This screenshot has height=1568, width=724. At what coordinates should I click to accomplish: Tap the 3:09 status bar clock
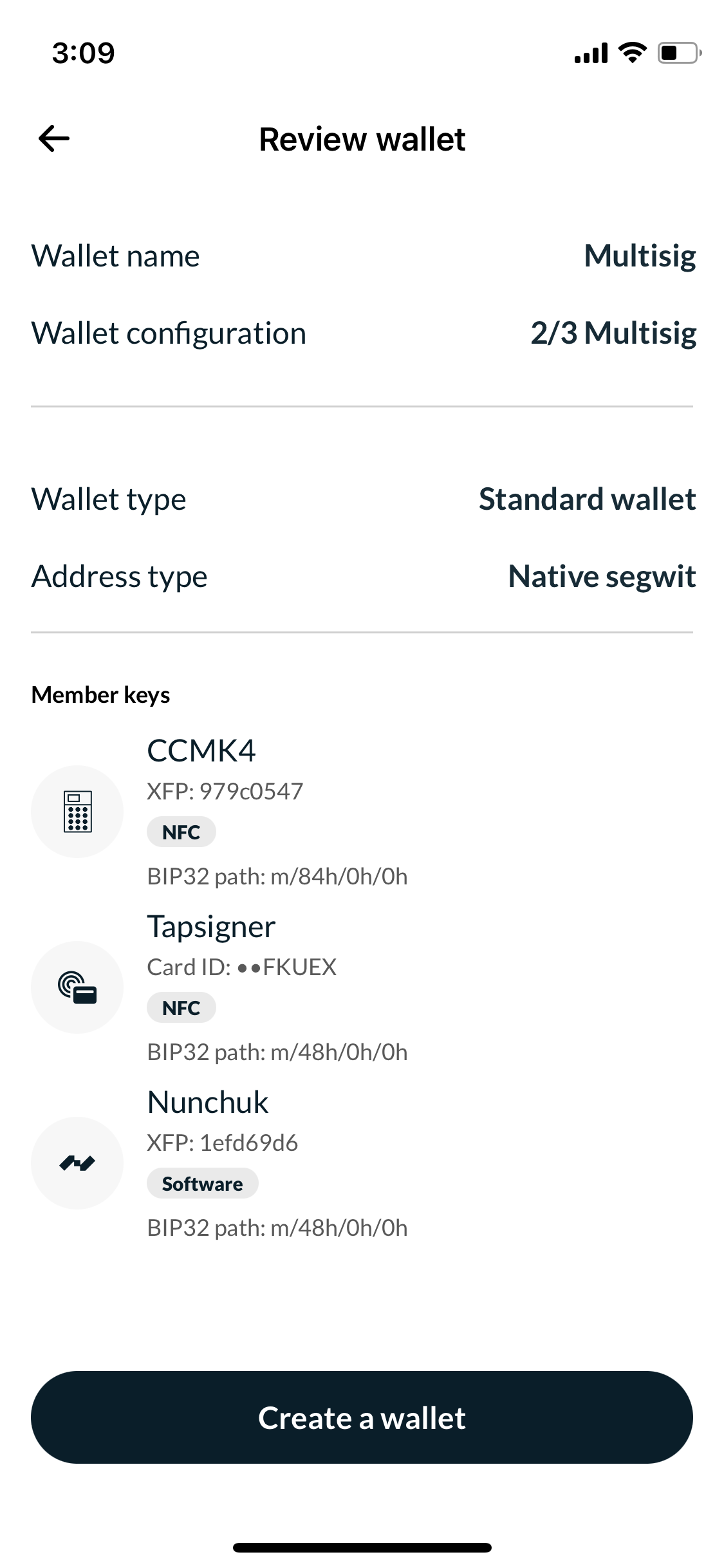click(x=84, y=53)
